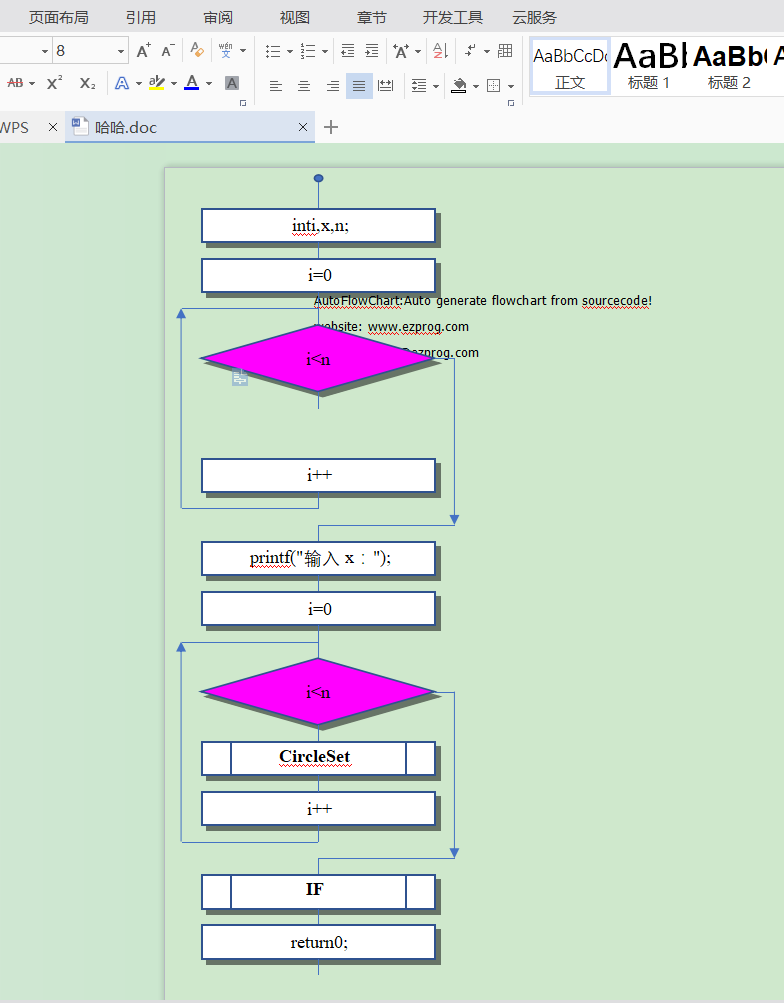
Task: Click the borders icon
Action: click(494, 85)
